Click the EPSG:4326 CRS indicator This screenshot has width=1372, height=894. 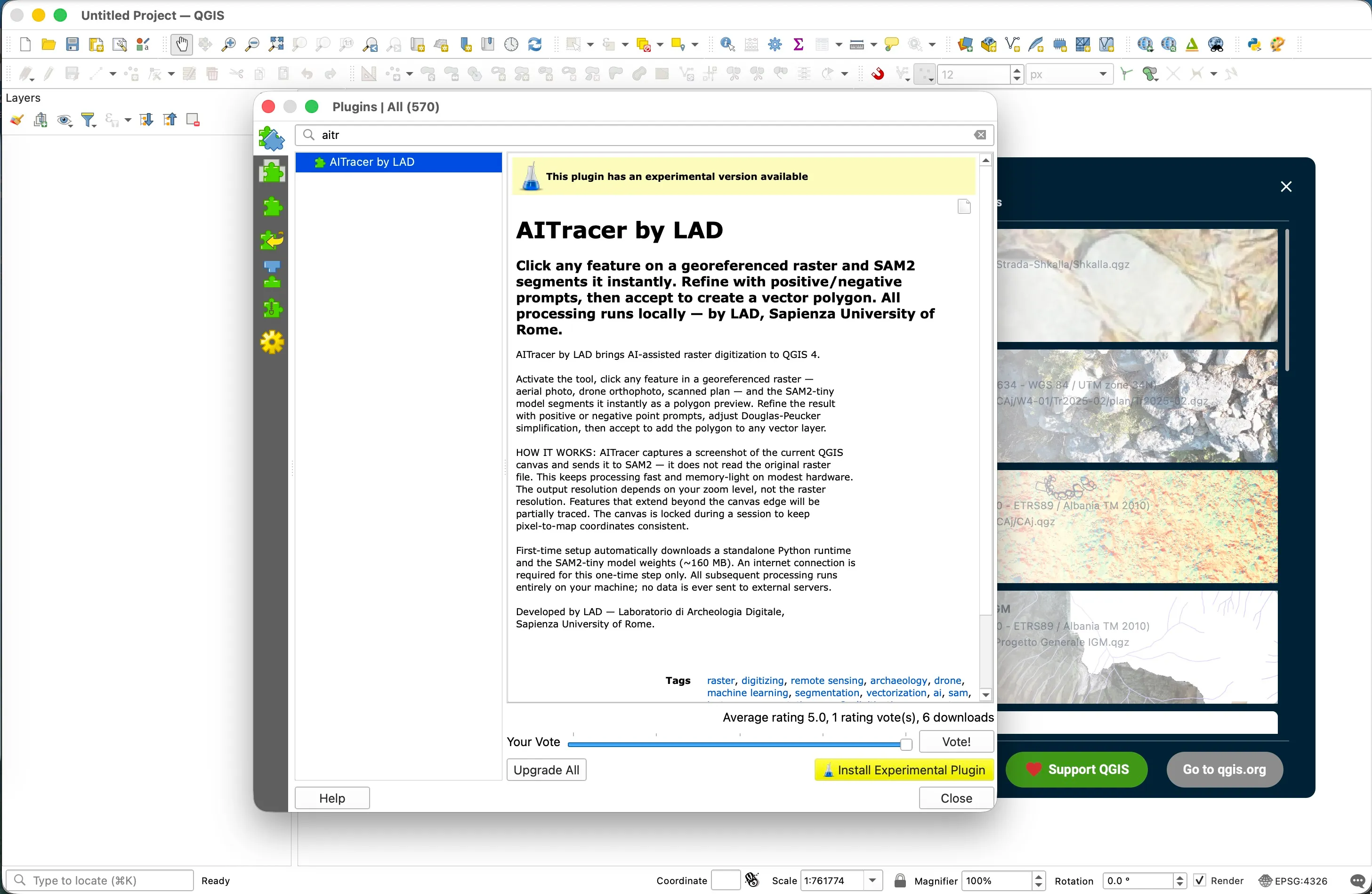pos(1293,881)
